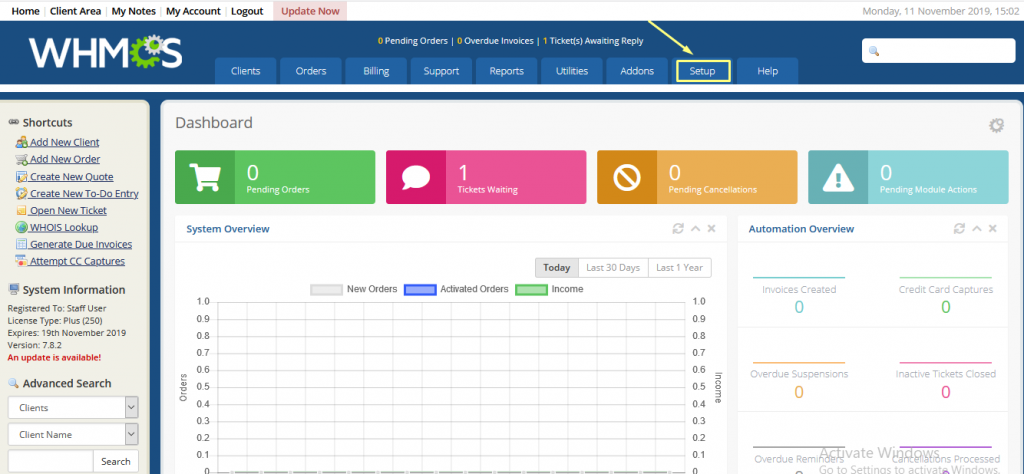Focus the Advanced Search text field

[50, 462]
